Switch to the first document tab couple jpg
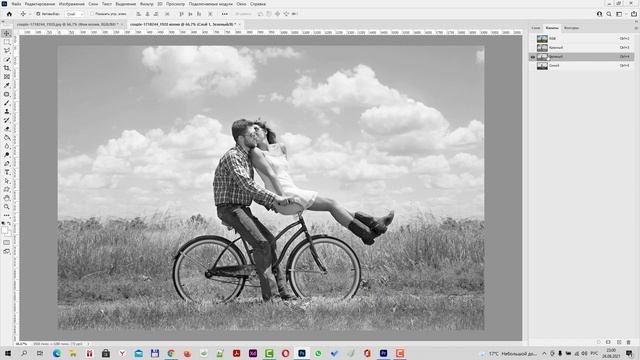640x360 pixels. [x=69, y=24]
